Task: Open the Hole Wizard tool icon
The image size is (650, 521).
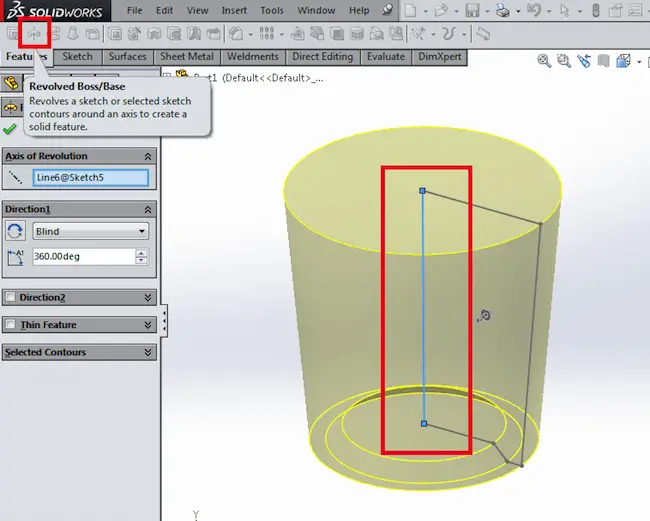Action: pyautogui.click(x=135, y=34)
